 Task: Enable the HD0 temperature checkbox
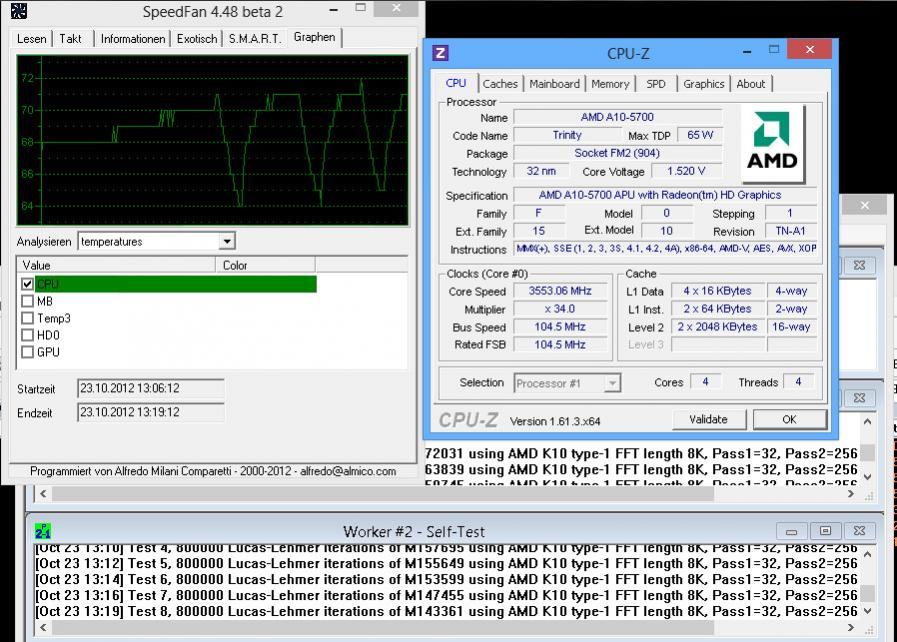point(27,335)
